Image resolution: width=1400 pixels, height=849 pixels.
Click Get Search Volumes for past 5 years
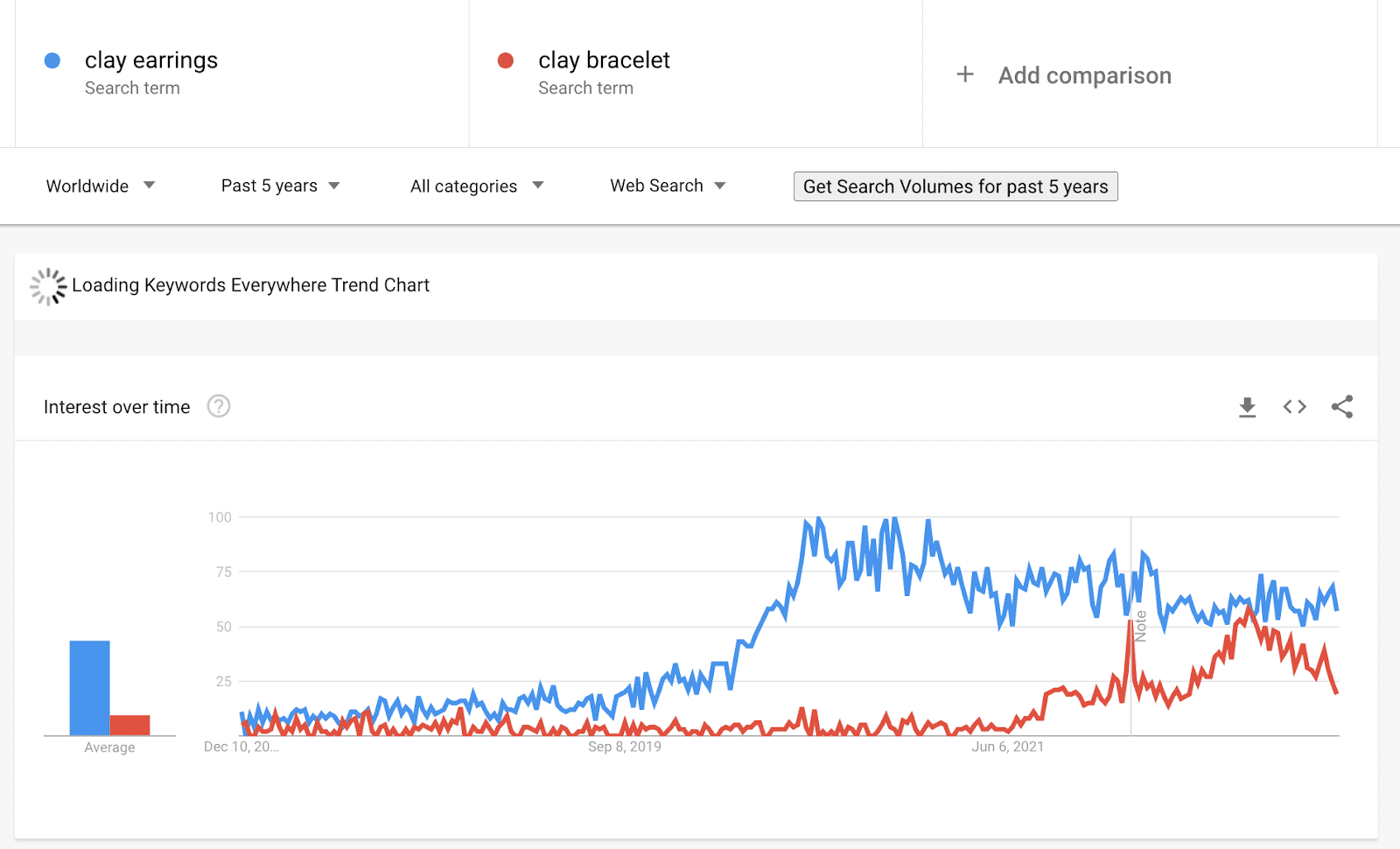coord(955,186)
